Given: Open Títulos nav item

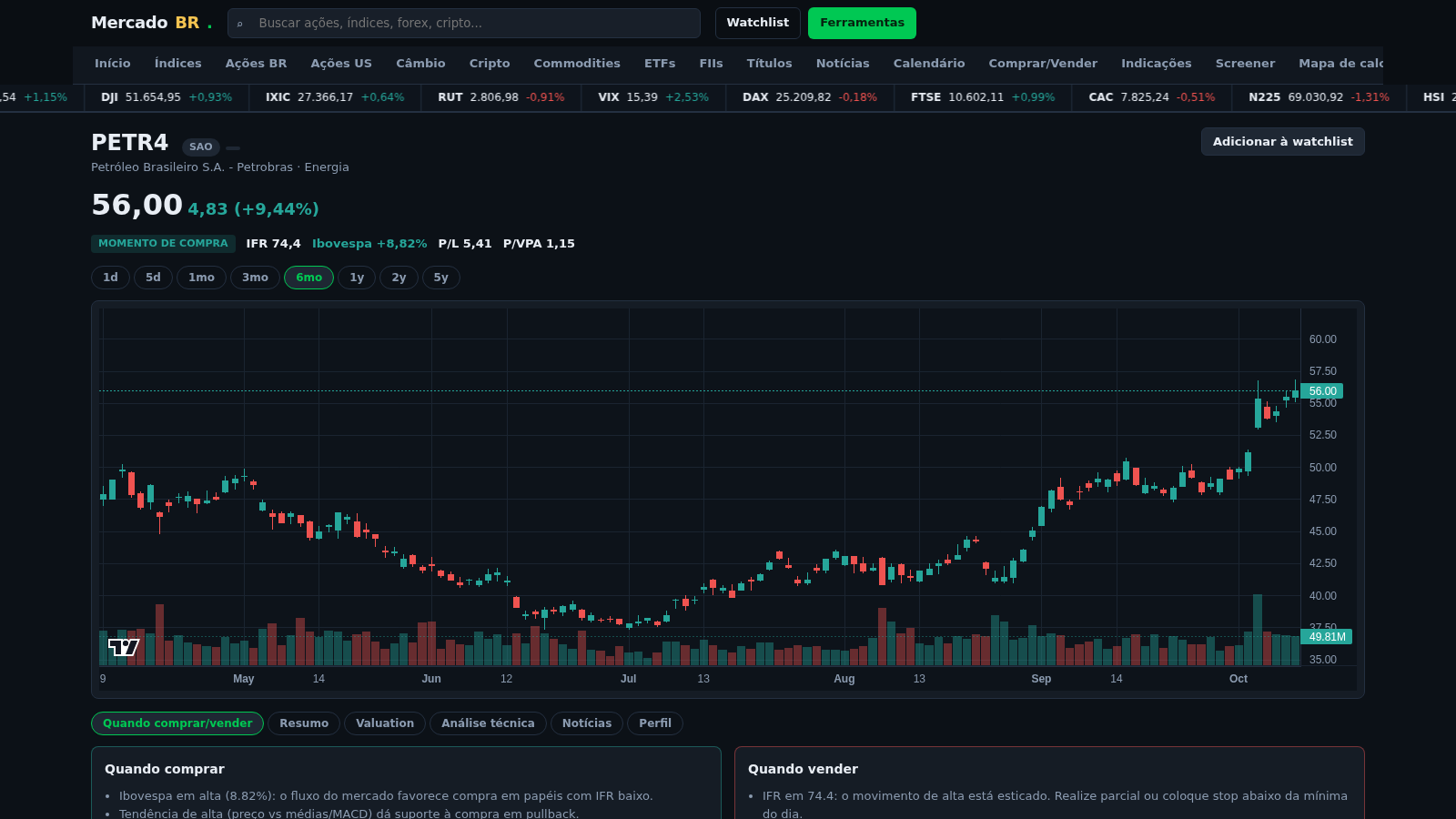Looking at the screenshot, I should 769,64.
